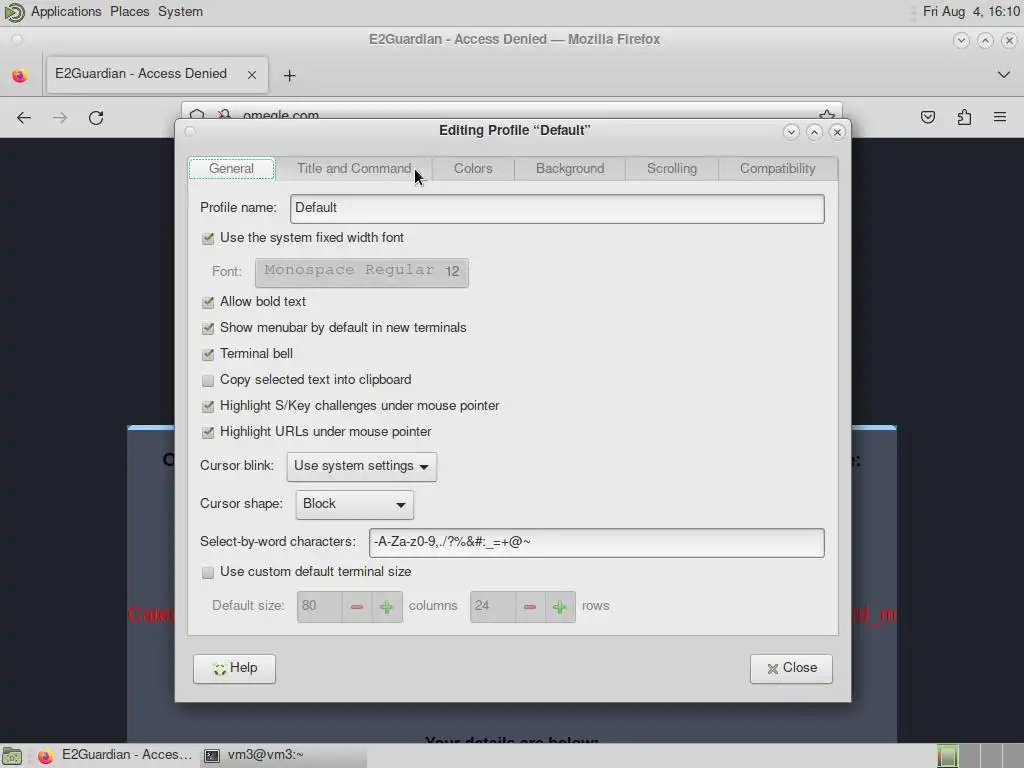Switch to the Scrolling tab

pyautogui.click(x=672, y=168)
